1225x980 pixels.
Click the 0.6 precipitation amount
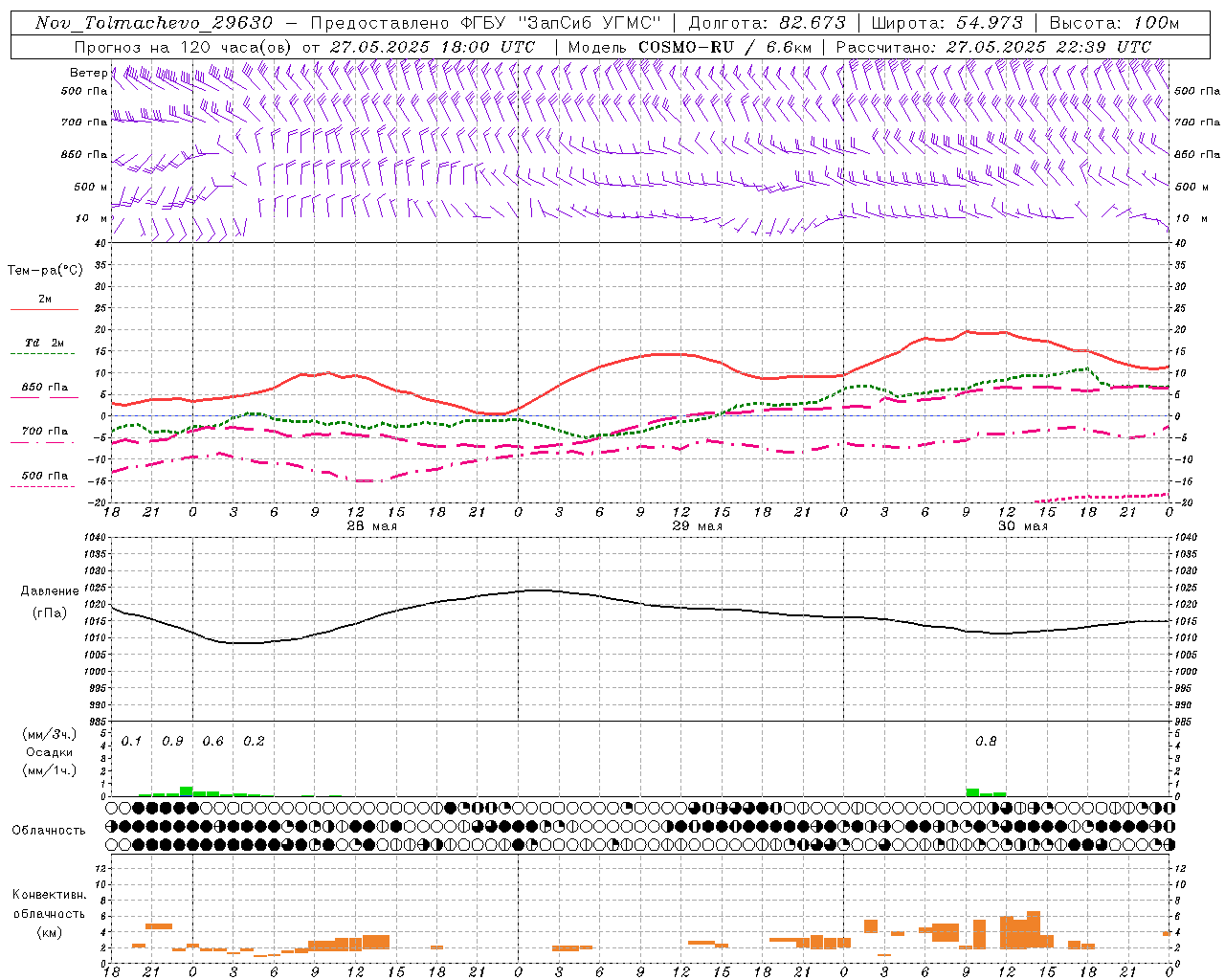(x=212, y=741)
